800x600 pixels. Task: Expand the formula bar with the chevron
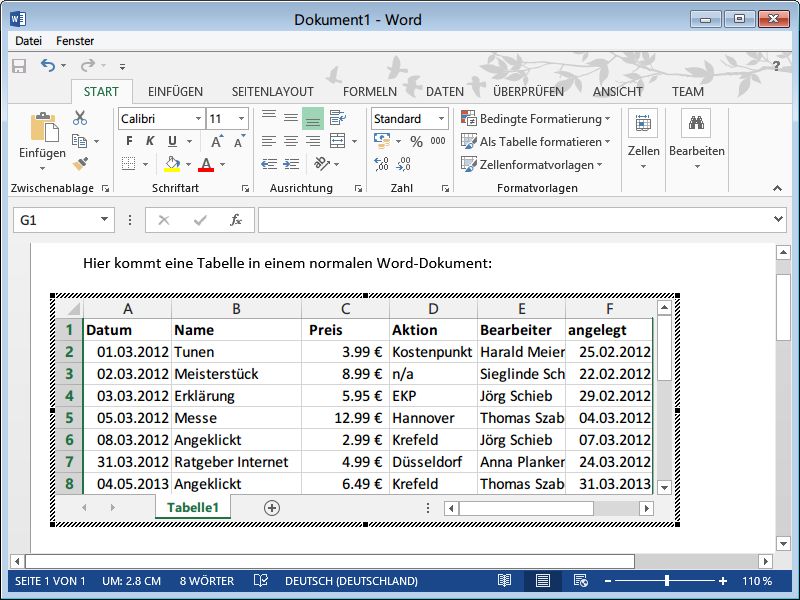click(x=778, y=219)
